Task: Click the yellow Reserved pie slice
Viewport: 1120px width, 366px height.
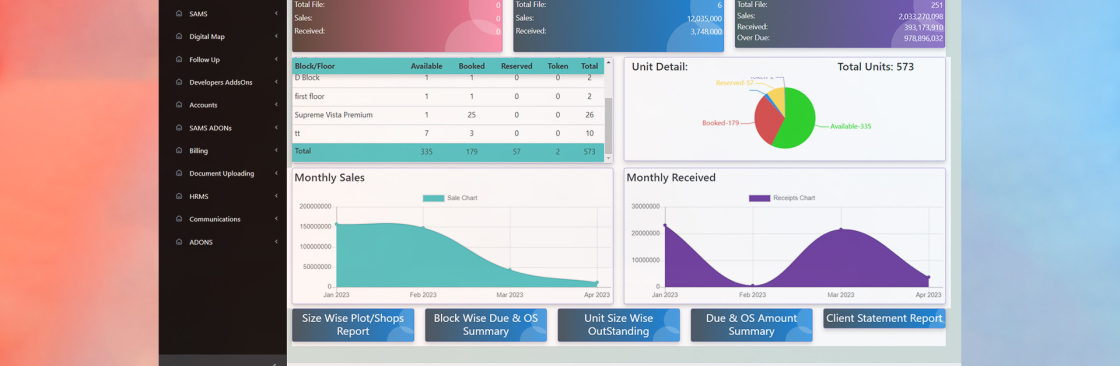Action: point(778,98)
